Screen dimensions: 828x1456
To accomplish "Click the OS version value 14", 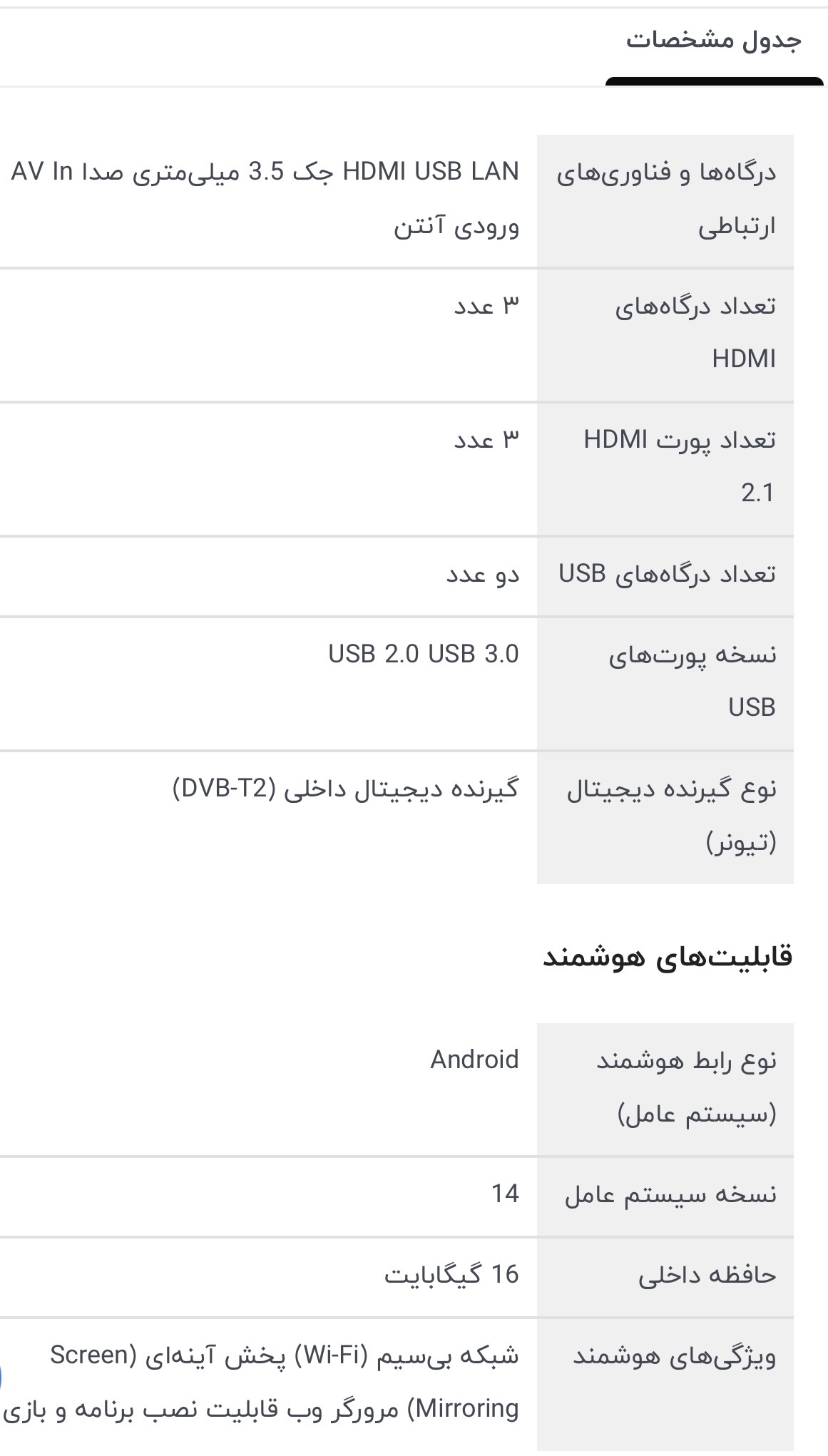I will pos(505,1194).
